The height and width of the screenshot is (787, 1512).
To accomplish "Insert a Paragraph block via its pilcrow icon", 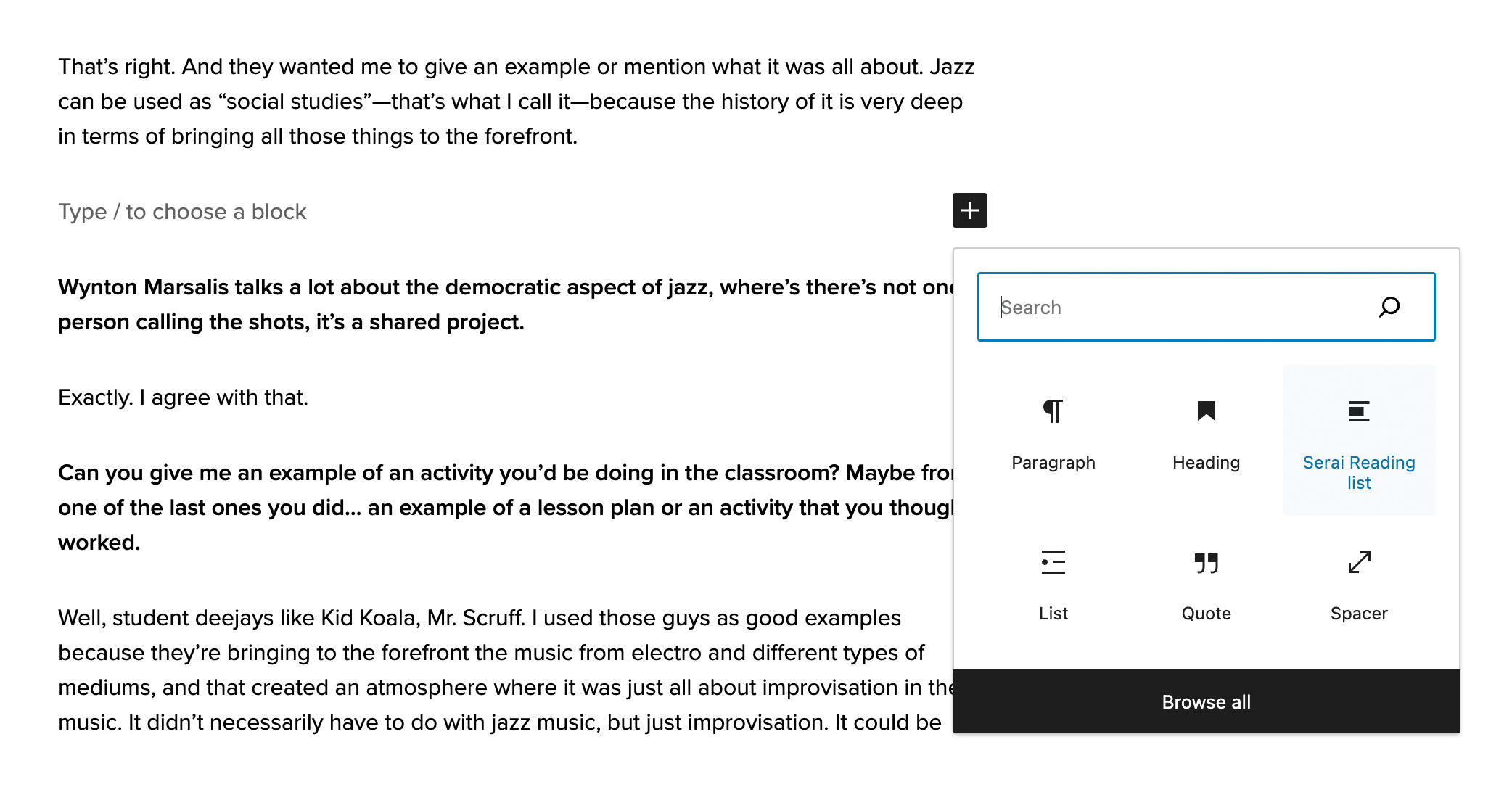I will [1053, 411].
